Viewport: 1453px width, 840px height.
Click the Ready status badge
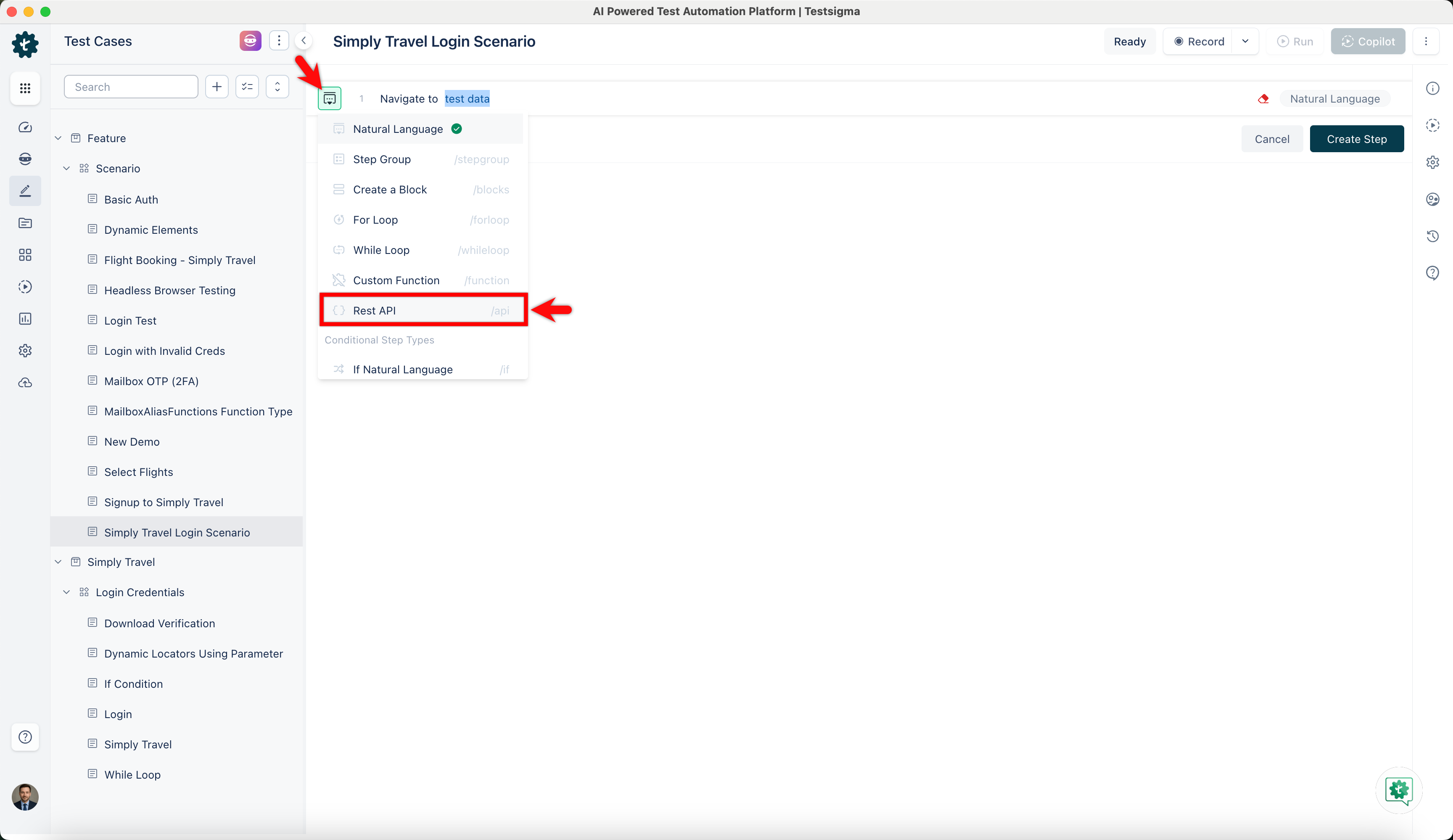pos(1130,42)
